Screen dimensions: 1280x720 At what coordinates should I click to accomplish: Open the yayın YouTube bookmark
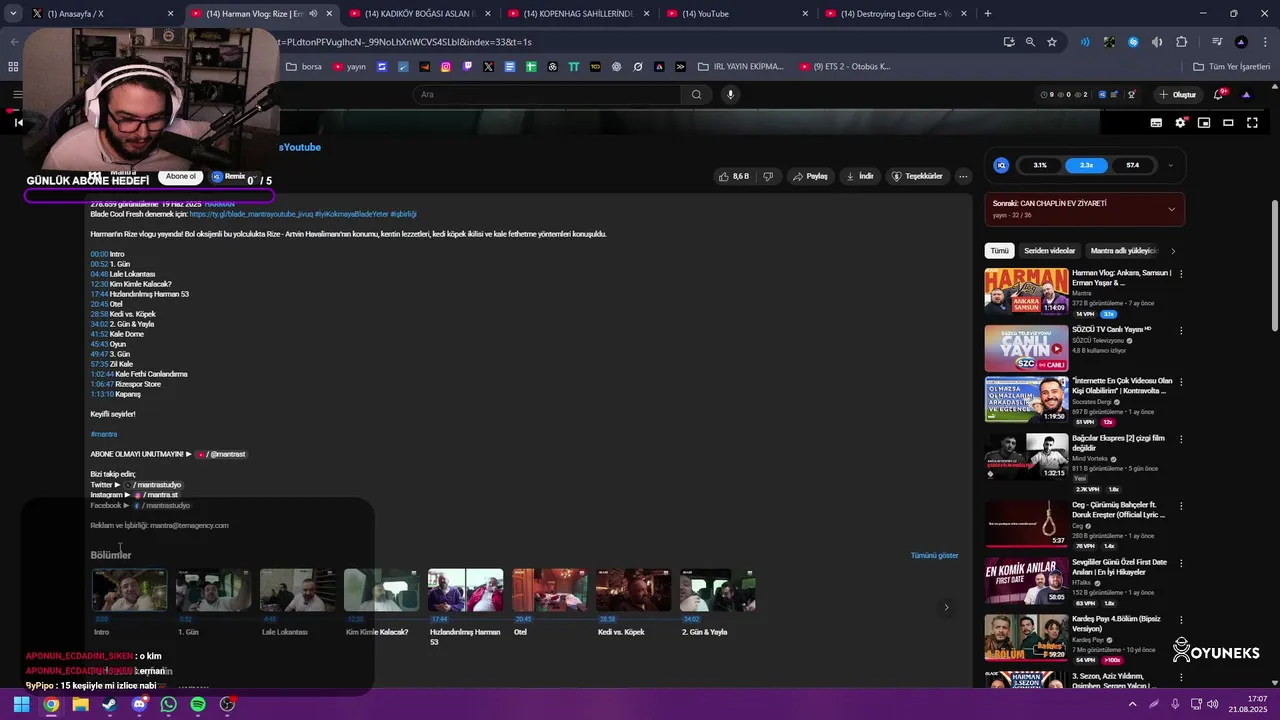coord(350,67)
